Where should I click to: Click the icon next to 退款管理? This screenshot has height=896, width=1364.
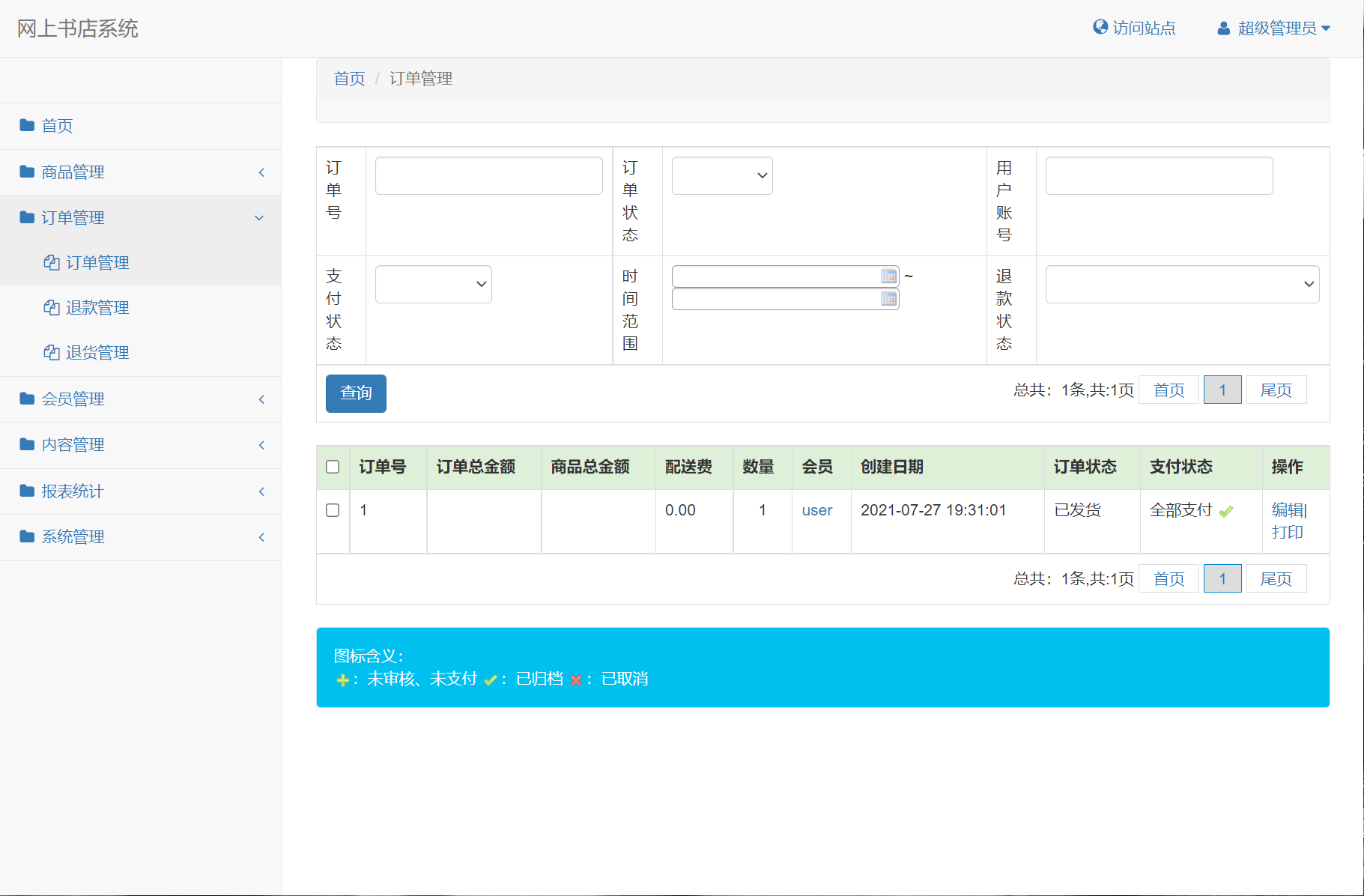tap(51, 307)
